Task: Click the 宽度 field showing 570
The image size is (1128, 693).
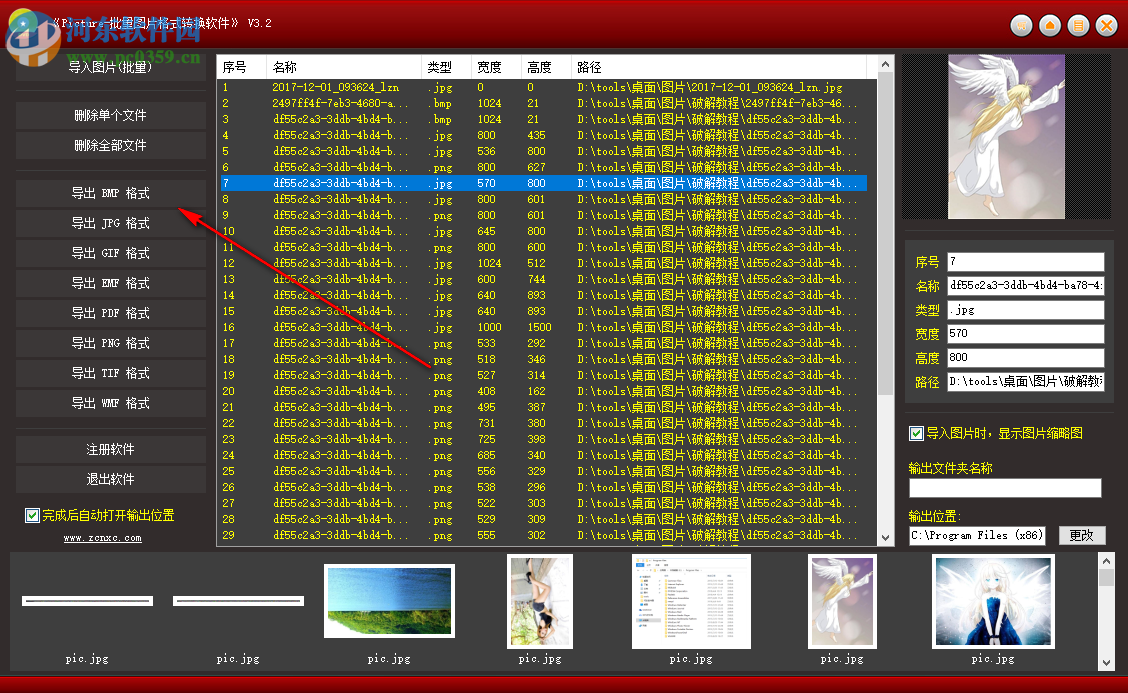Action: click(x=1026, y=334)
